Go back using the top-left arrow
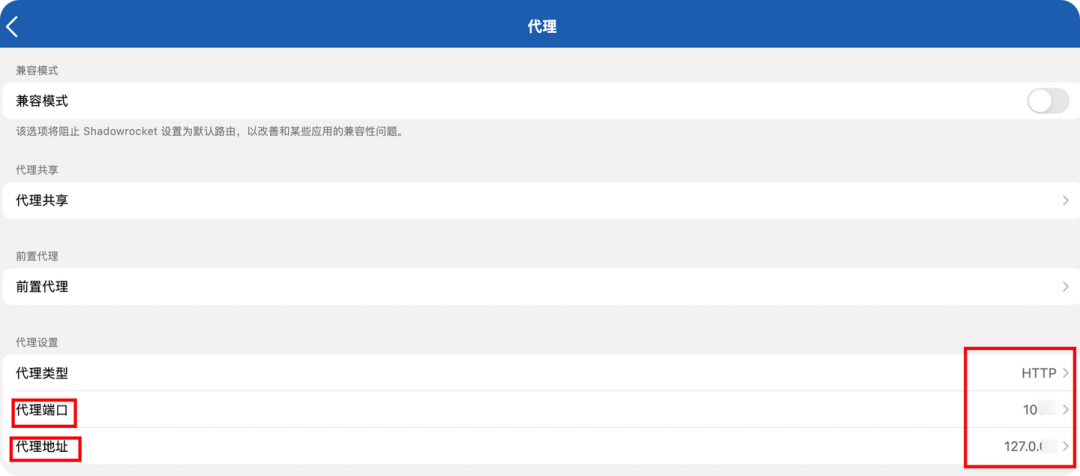The width and height of the screenshot is (1080, 476). click(x=12, y=27)
